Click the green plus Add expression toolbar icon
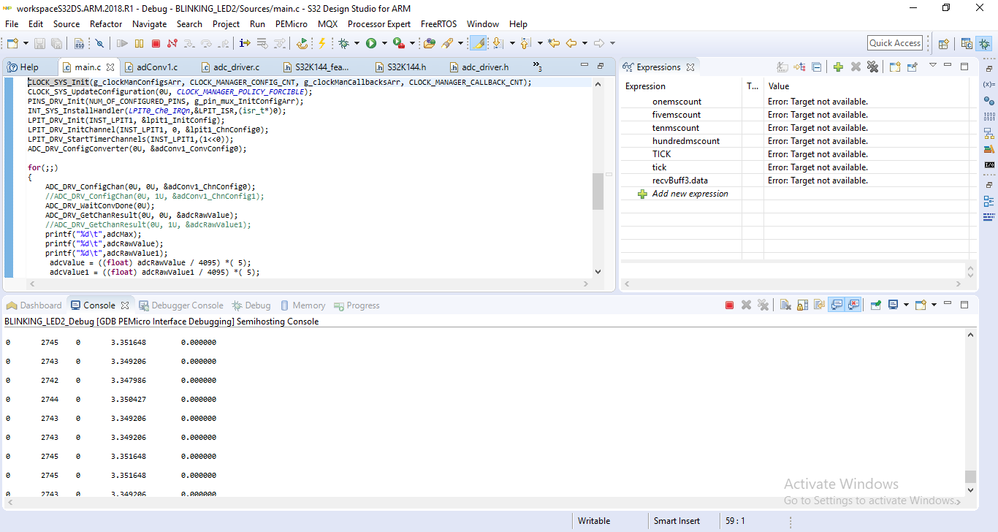Viewport: 998px width, 532px height. (838, 67)
